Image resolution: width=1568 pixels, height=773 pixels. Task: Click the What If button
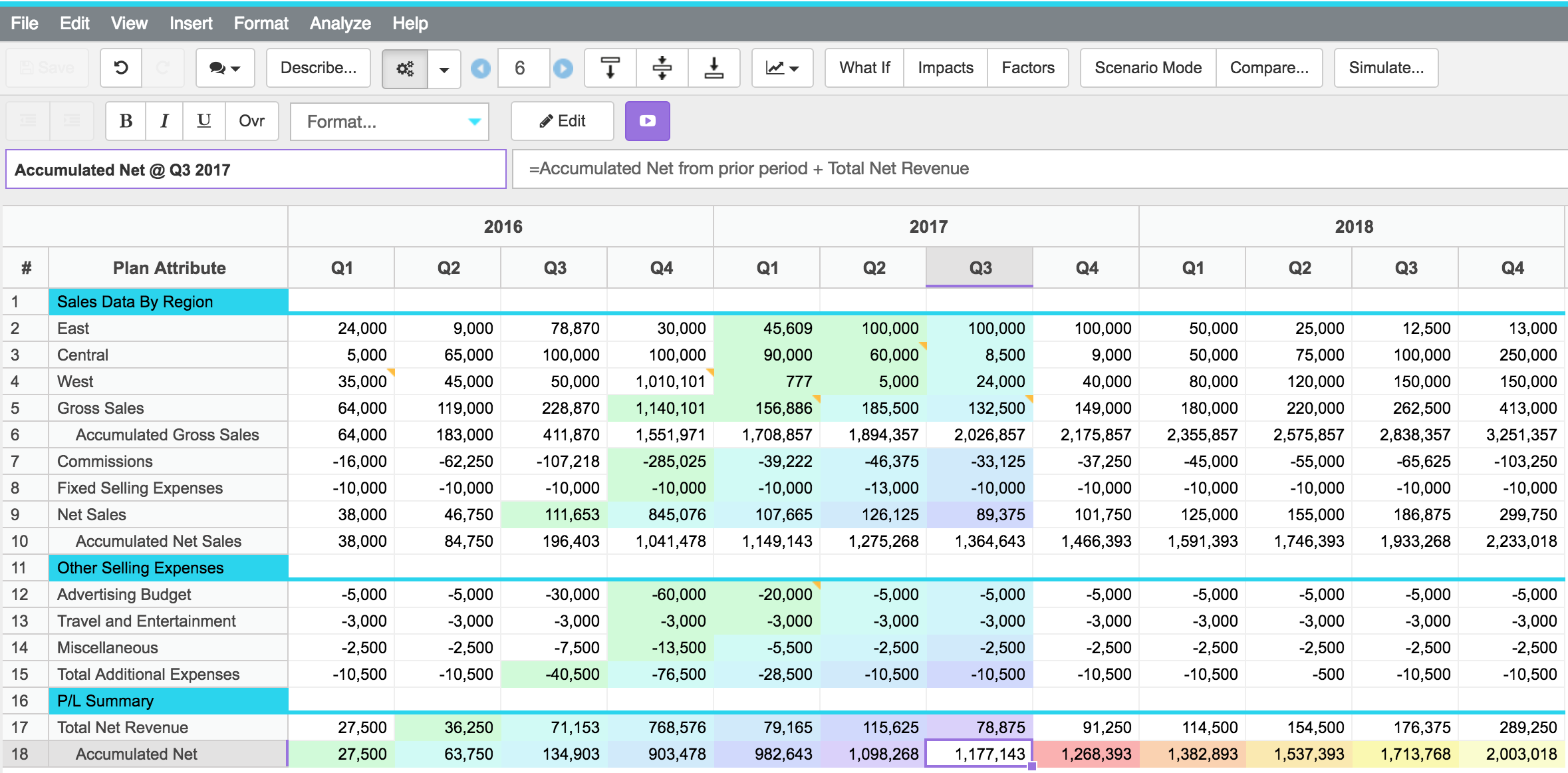click(x=864, y=68)
